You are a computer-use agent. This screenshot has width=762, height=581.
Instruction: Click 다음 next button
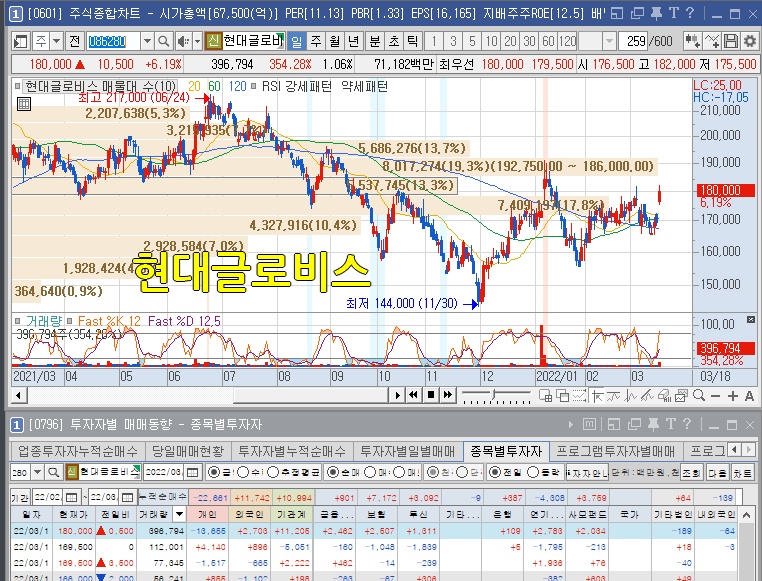(717, 472)
